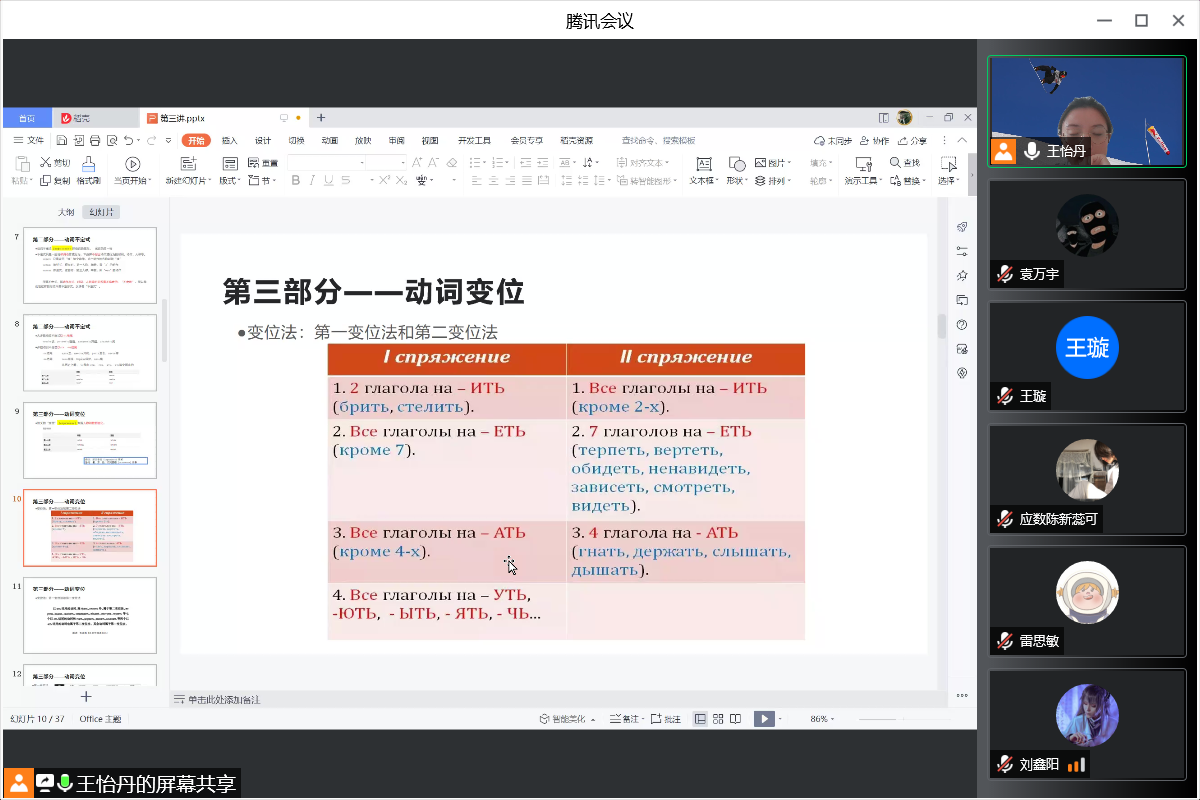Viewport: 1200px width, 800px height.
Task: Click the Print icon in the quick access toolbar
Action: coord(96,141)
